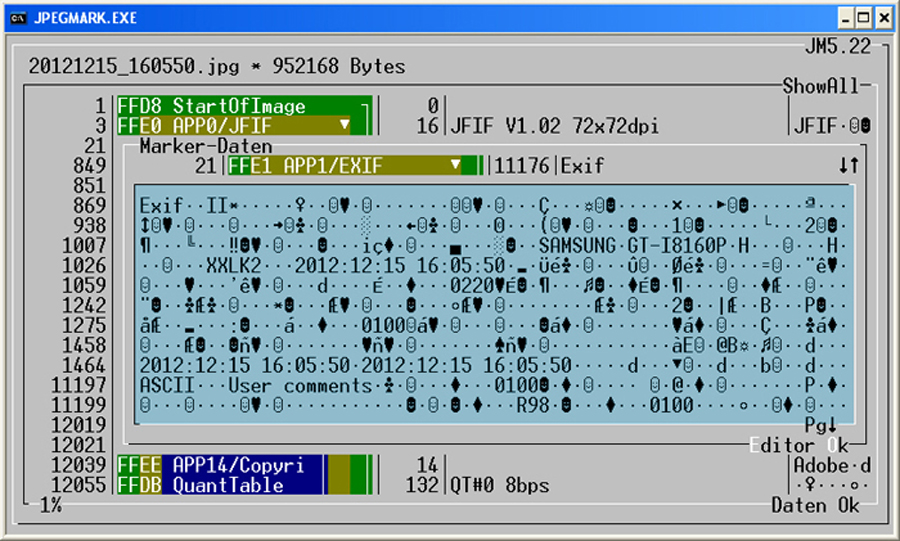This screenshot has width=900, height=541.
Task: Click the file name 20121215_160550.jpg
Action: 134,67
